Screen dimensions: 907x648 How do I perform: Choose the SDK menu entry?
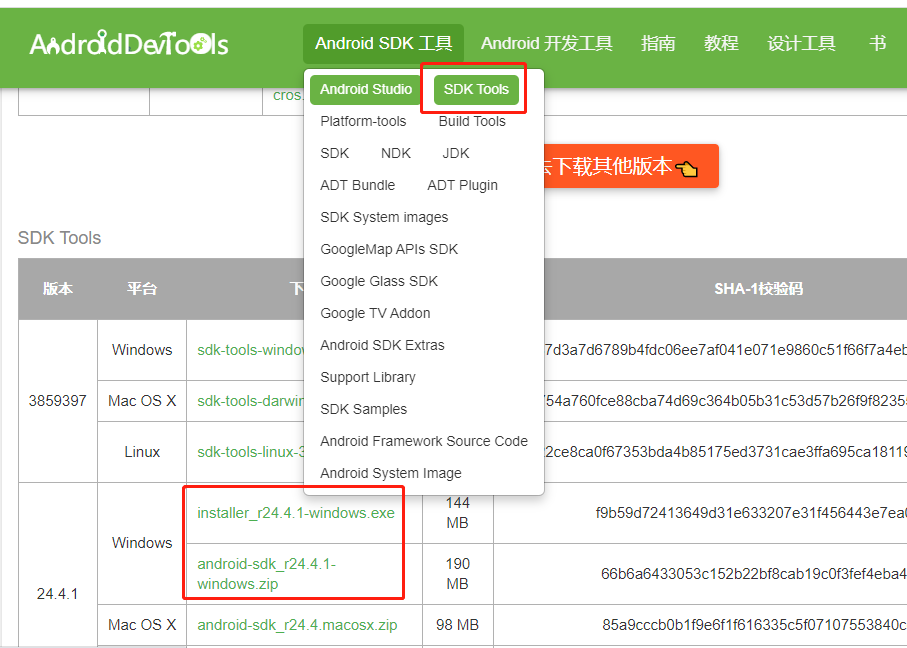(334, 153)
